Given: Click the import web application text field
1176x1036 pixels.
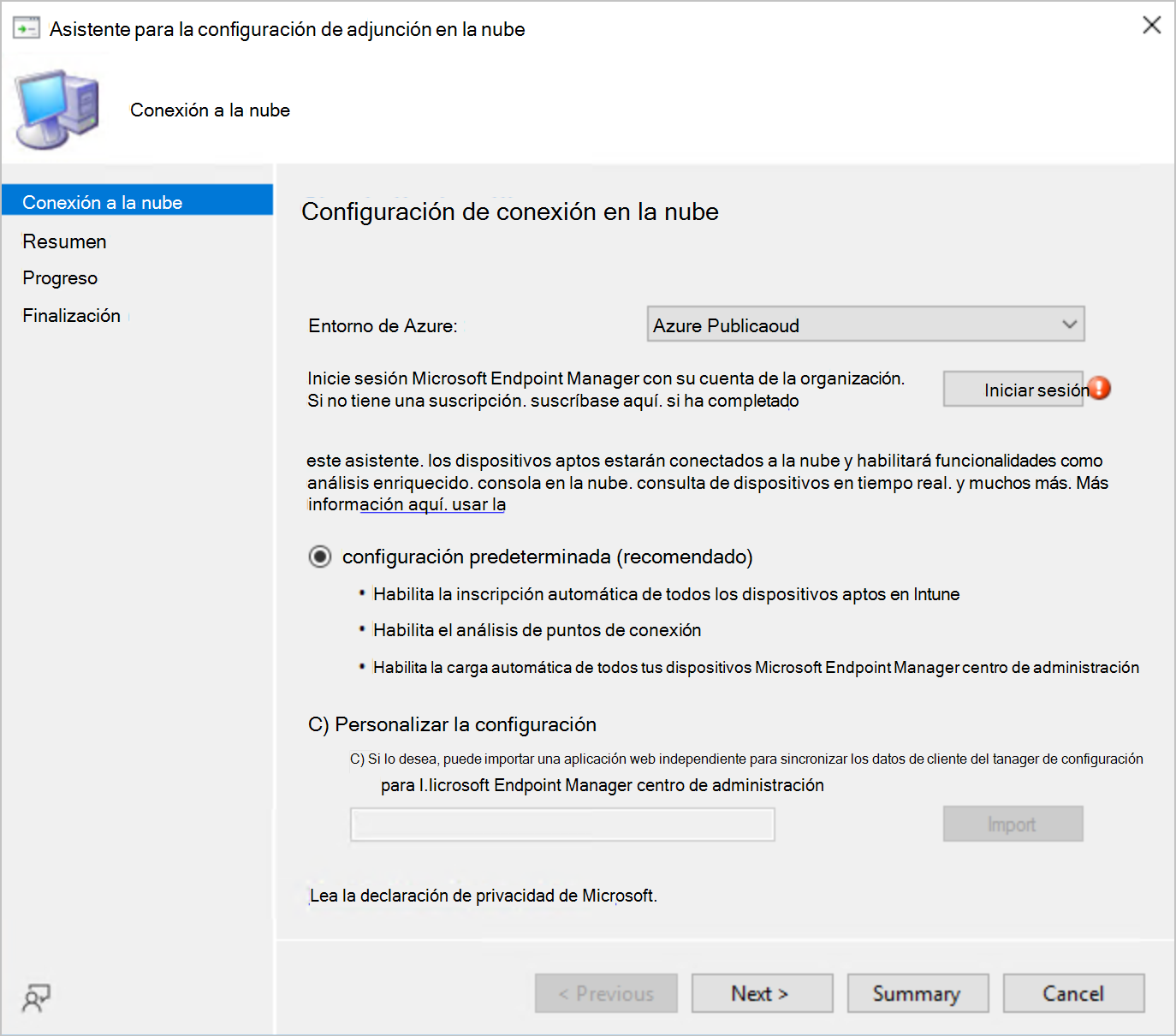Looking at the screenshot, I should click(x=561, y=824).
